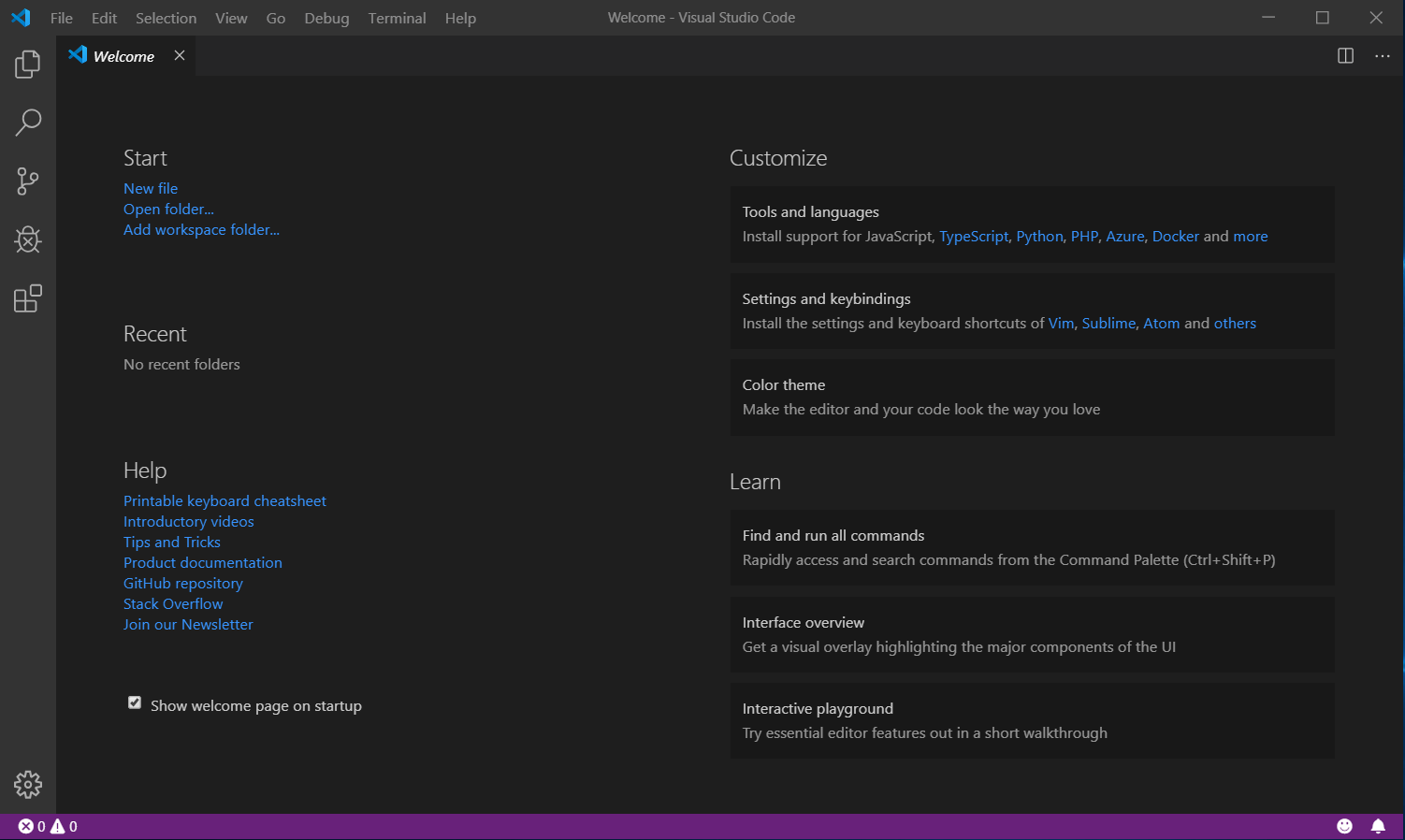
Task: Open the Terminal menu
Action: coord(397,18)
